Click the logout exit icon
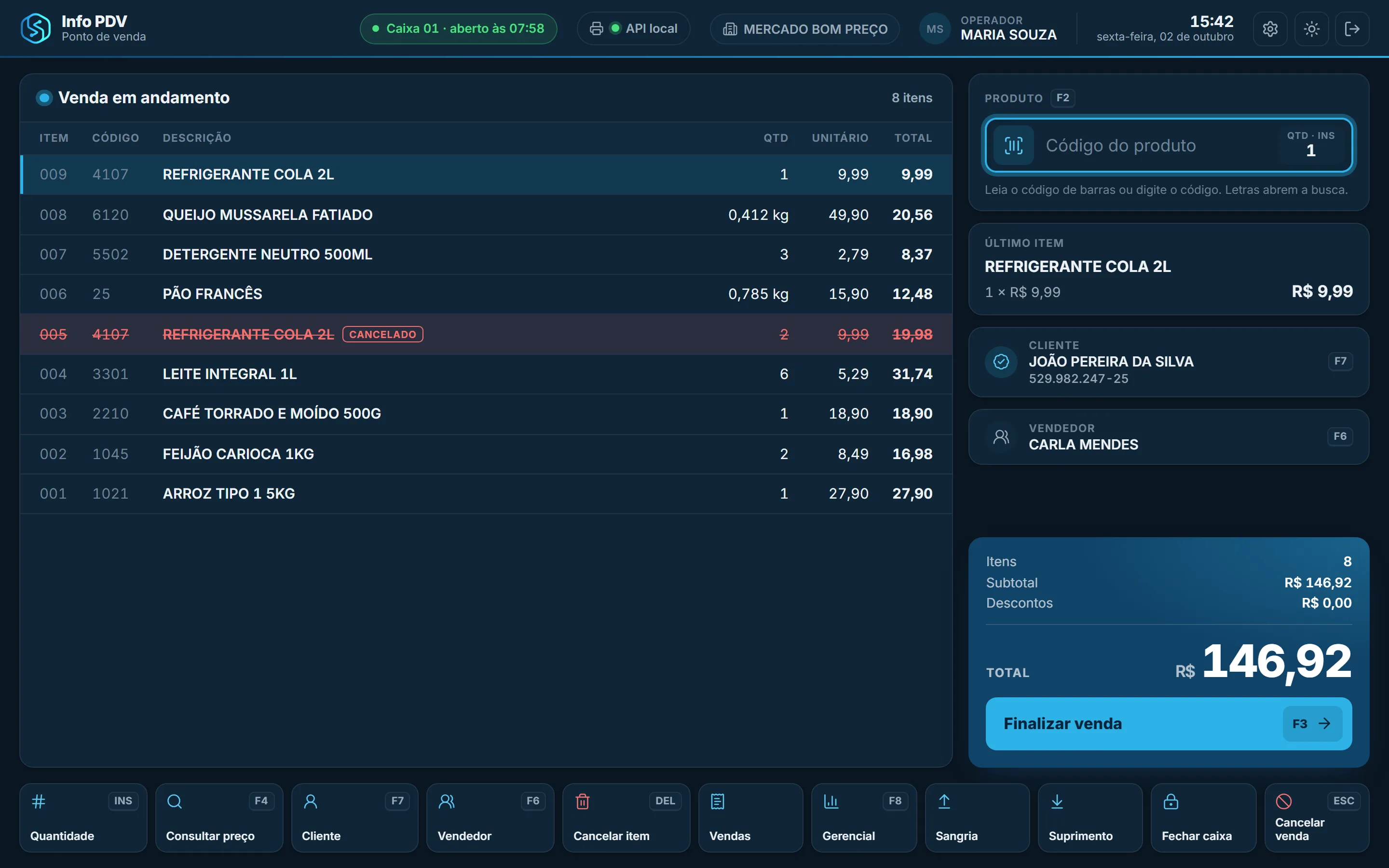 (1352, 29)
